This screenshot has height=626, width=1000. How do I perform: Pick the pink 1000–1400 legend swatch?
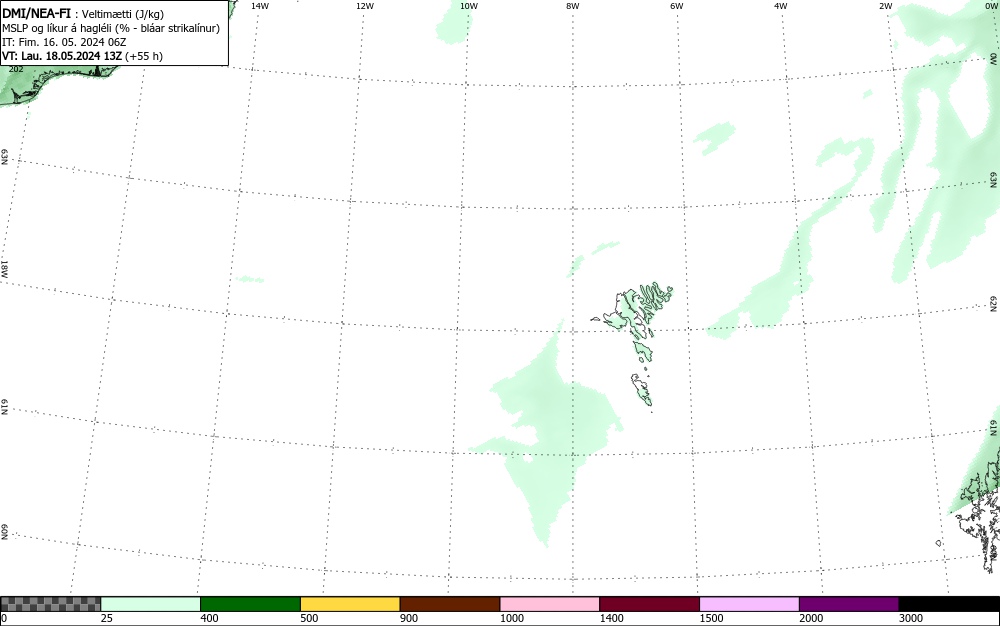[550, 604]
